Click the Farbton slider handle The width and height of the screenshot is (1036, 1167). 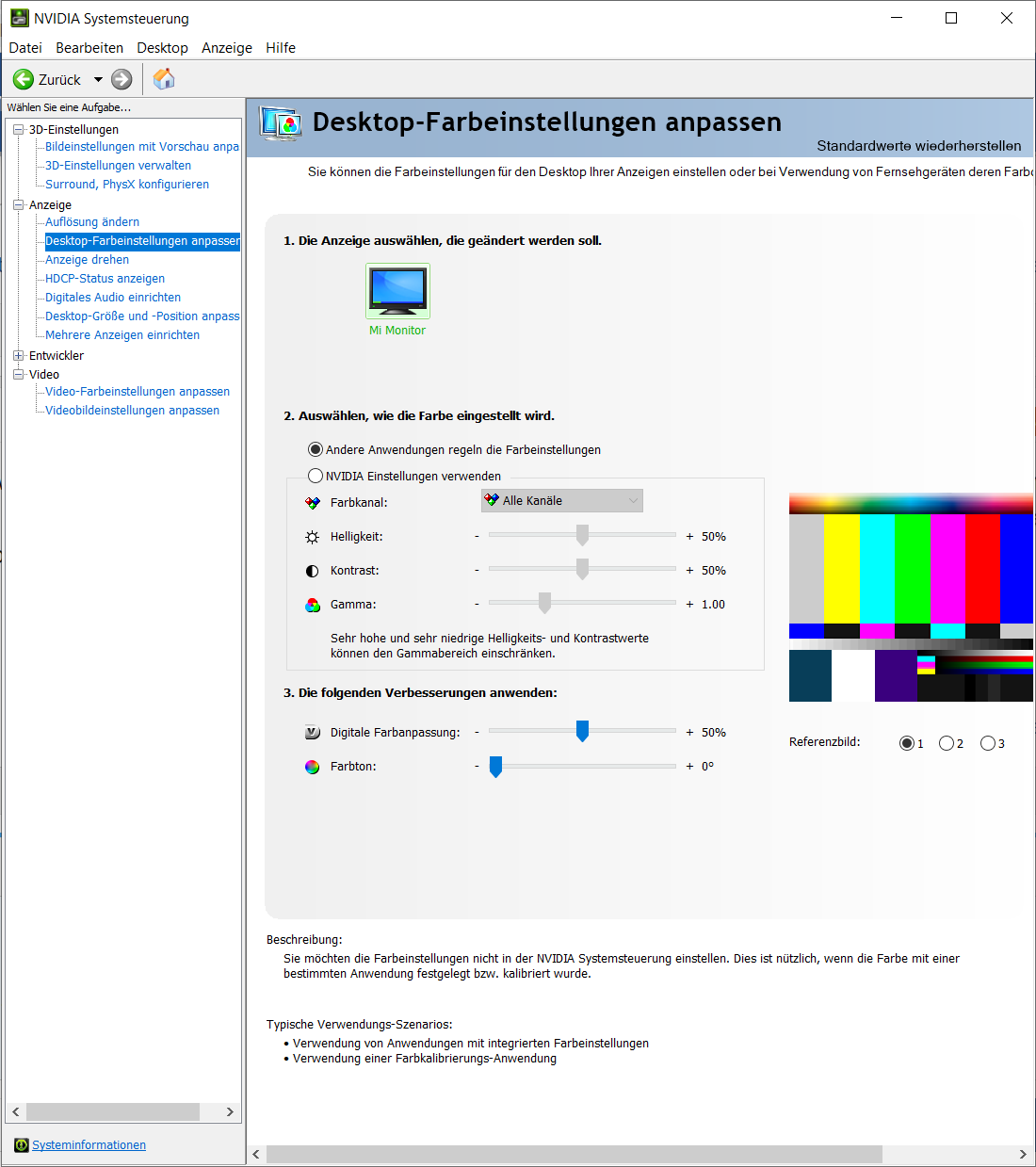495,767
